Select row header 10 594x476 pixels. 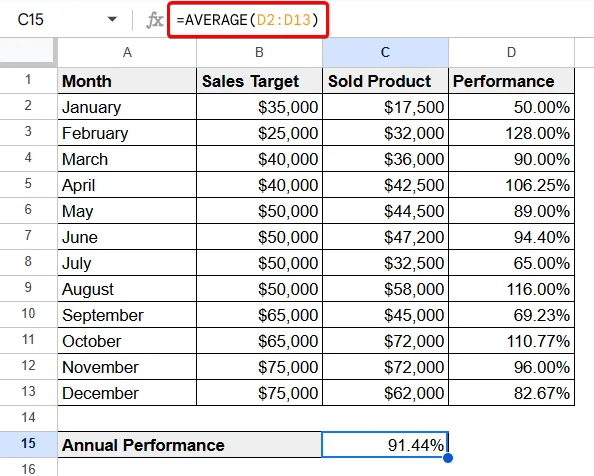click(x=28, y=314)
